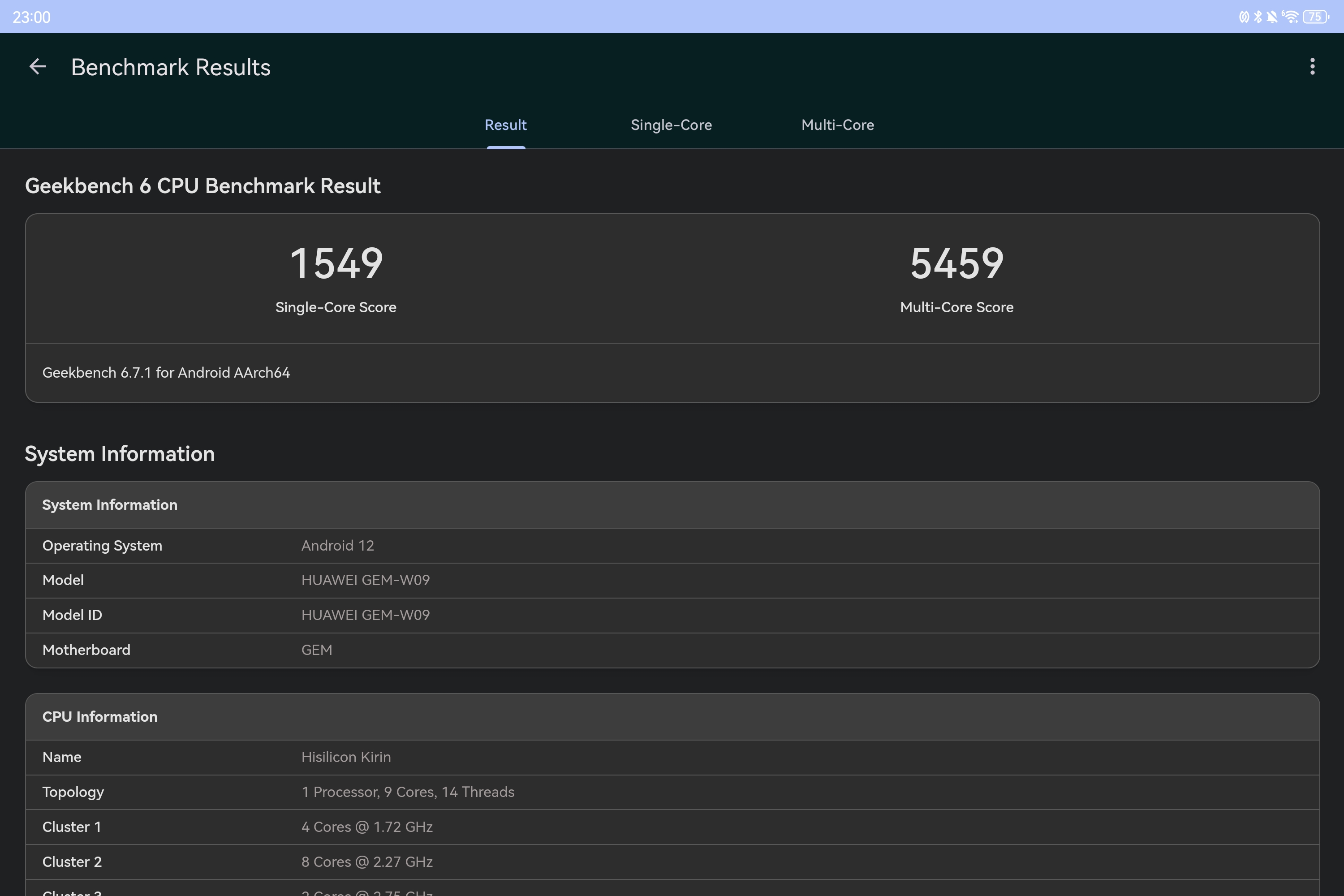Tap the muted bell icon in status bar
The image size is (1344, 896).
click(x=1271, y=17)
